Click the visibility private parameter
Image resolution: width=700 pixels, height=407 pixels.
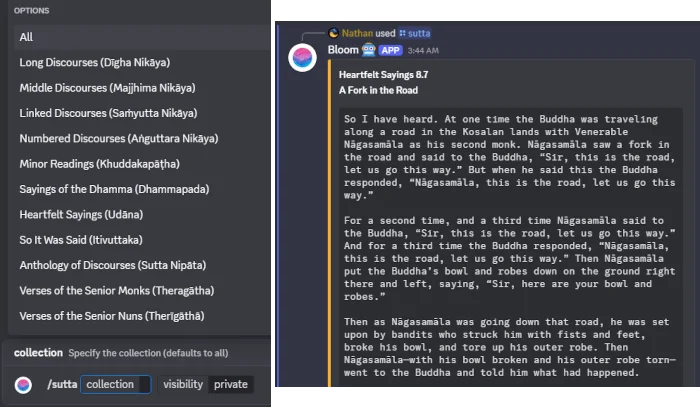coord(206,384)
